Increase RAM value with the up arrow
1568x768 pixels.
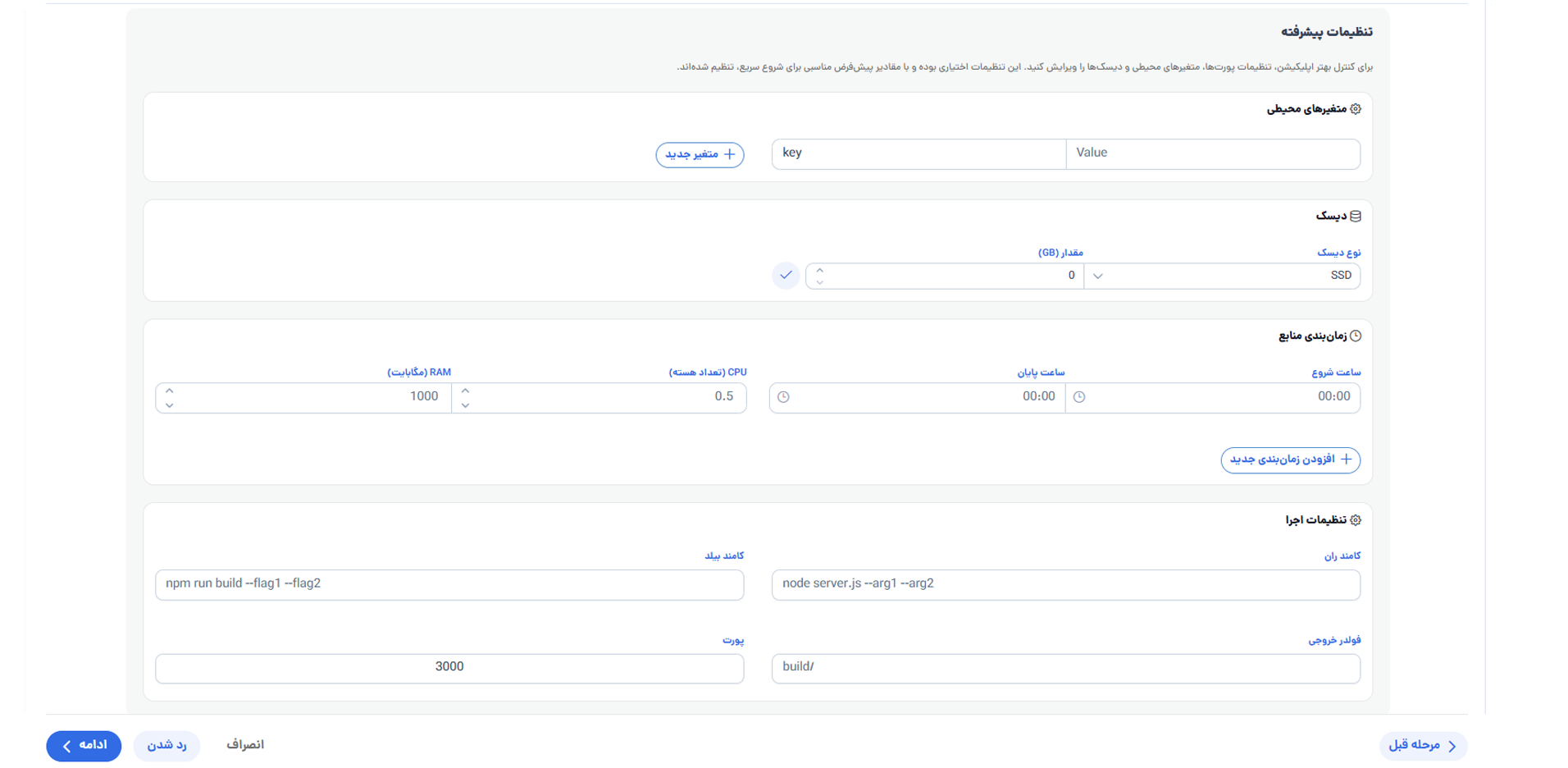tap(169, 391)
